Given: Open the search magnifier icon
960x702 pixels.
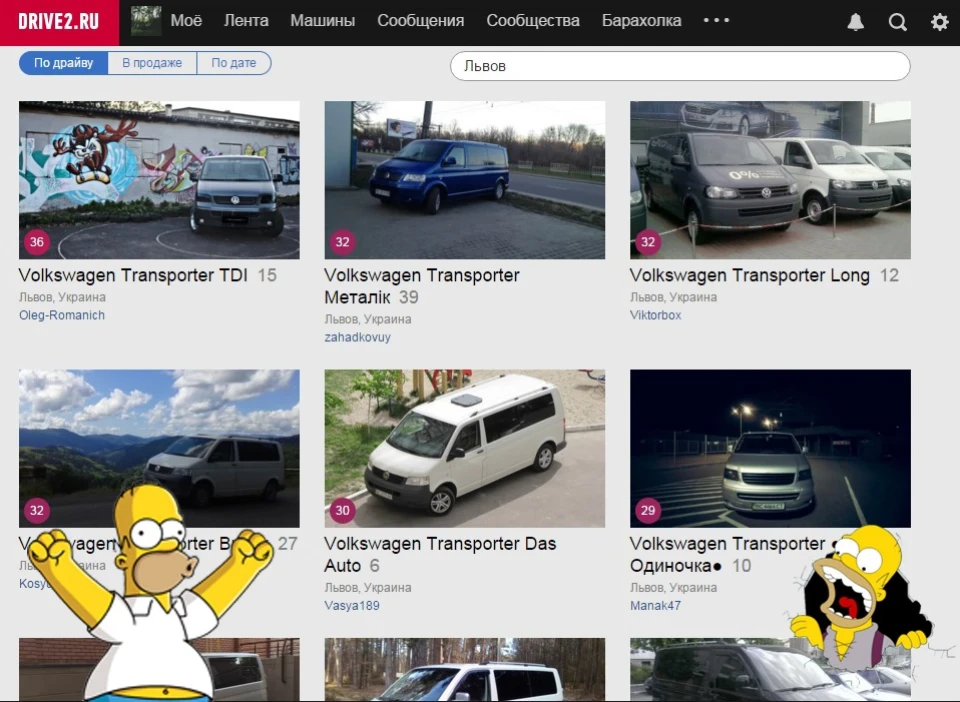Looking at the screenshot, I should click(898, 22).
